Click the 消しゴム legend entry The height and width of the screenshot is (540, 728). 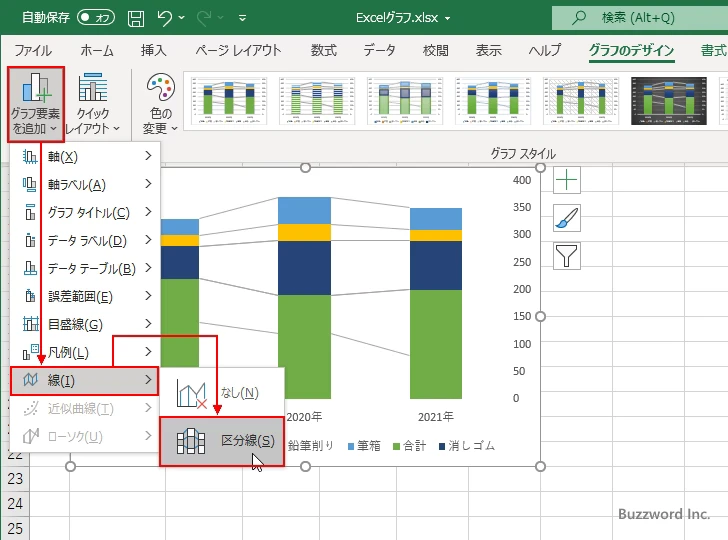(x=467, y=446)
